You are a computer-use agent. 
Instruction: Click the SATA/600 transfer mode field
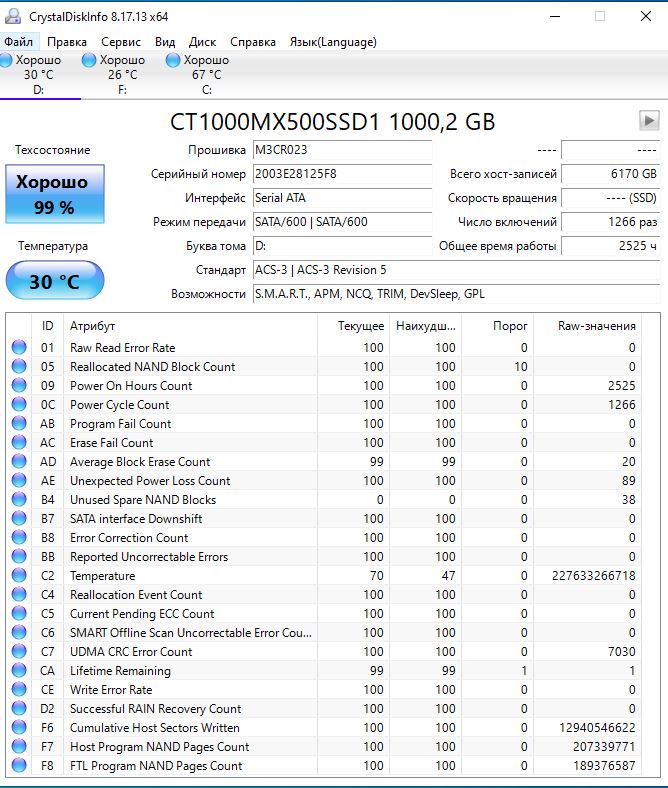click(x=342, y=222)
